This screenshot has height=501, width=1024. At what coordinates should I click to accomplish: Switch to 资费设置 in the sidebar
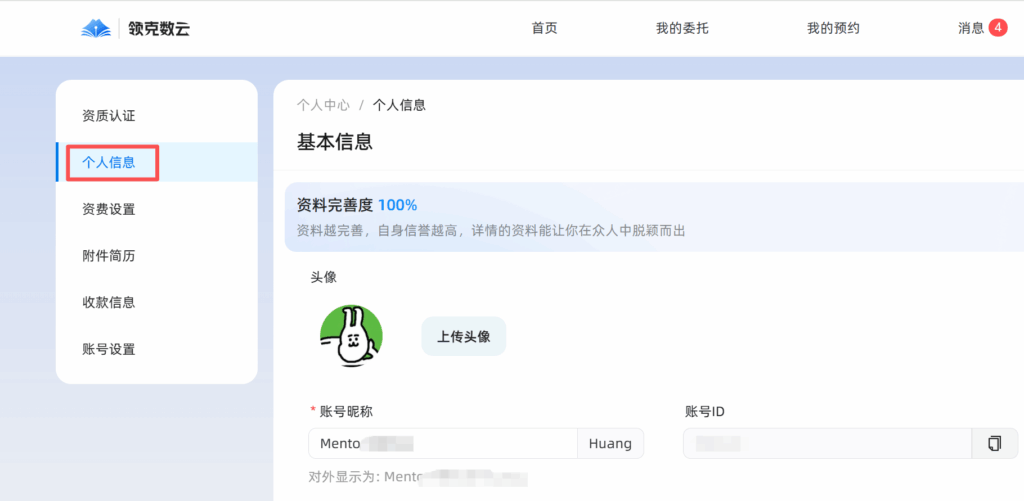tap(108, 209)
